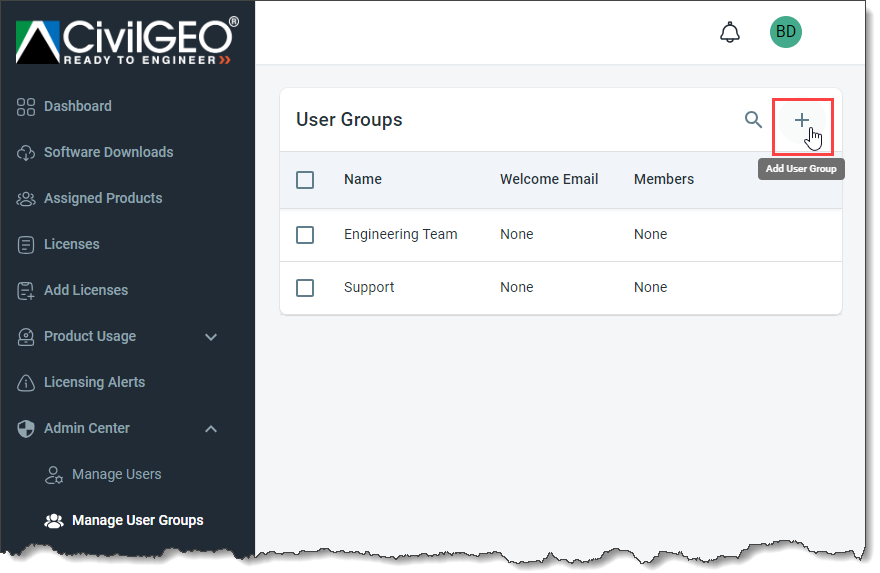Open the Licenses sidebar item
The image size is (880, 573).
71,245
